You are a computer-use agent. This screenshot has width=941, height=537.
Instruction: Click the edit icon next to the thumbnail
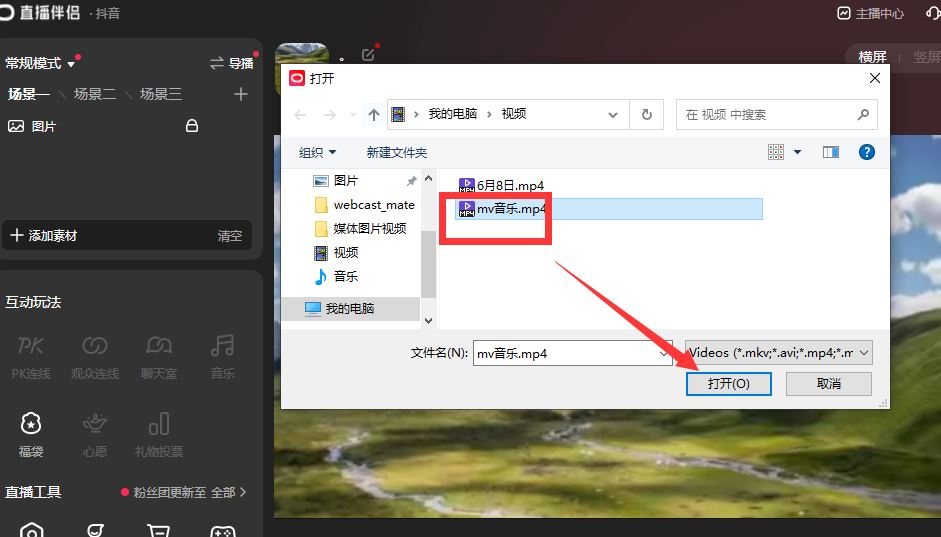click(368, 55)
